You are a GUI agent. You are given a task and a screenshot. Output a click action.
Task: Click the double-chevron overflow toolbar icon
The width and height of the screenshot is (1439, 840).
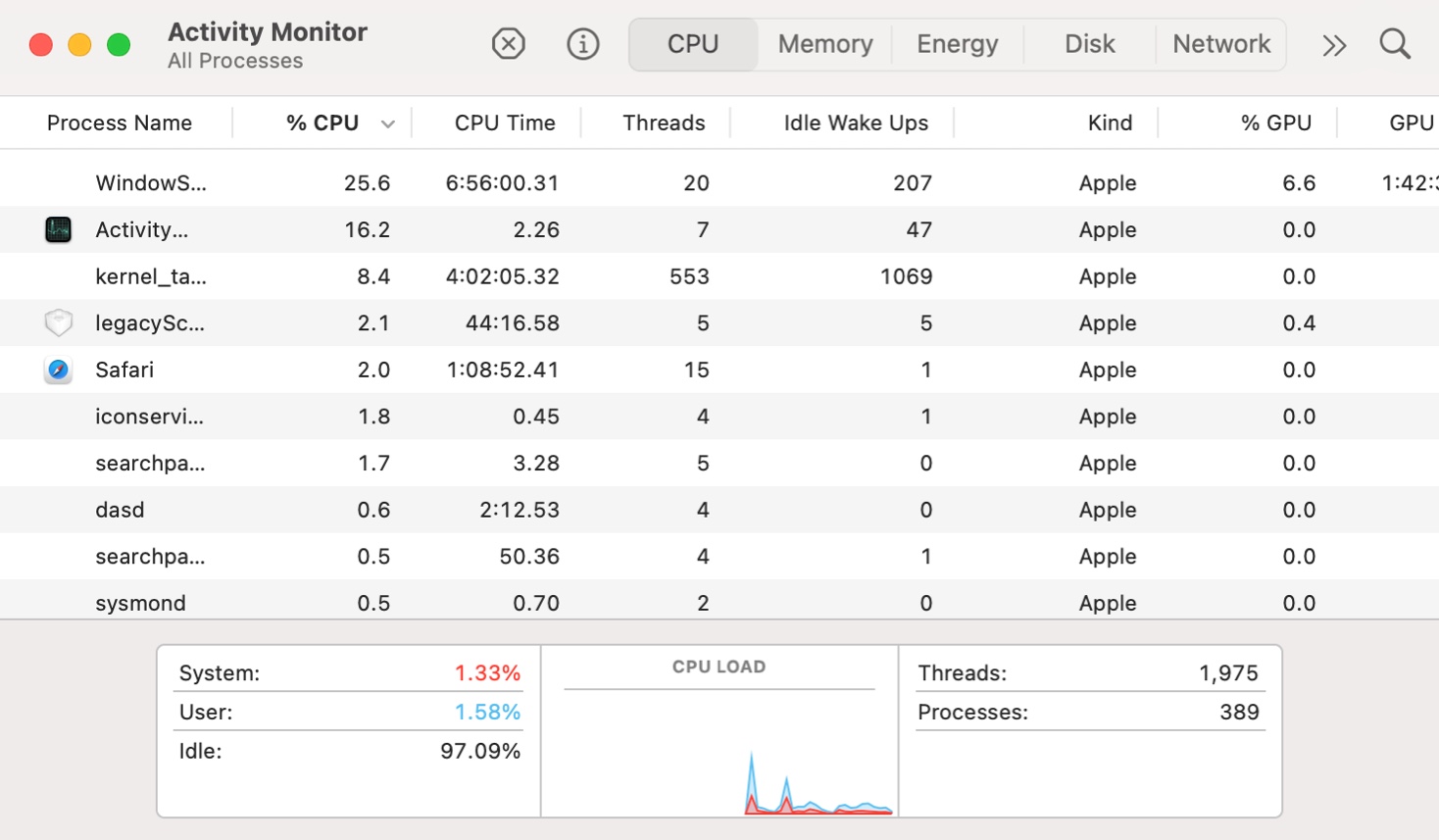(1332, 43)
